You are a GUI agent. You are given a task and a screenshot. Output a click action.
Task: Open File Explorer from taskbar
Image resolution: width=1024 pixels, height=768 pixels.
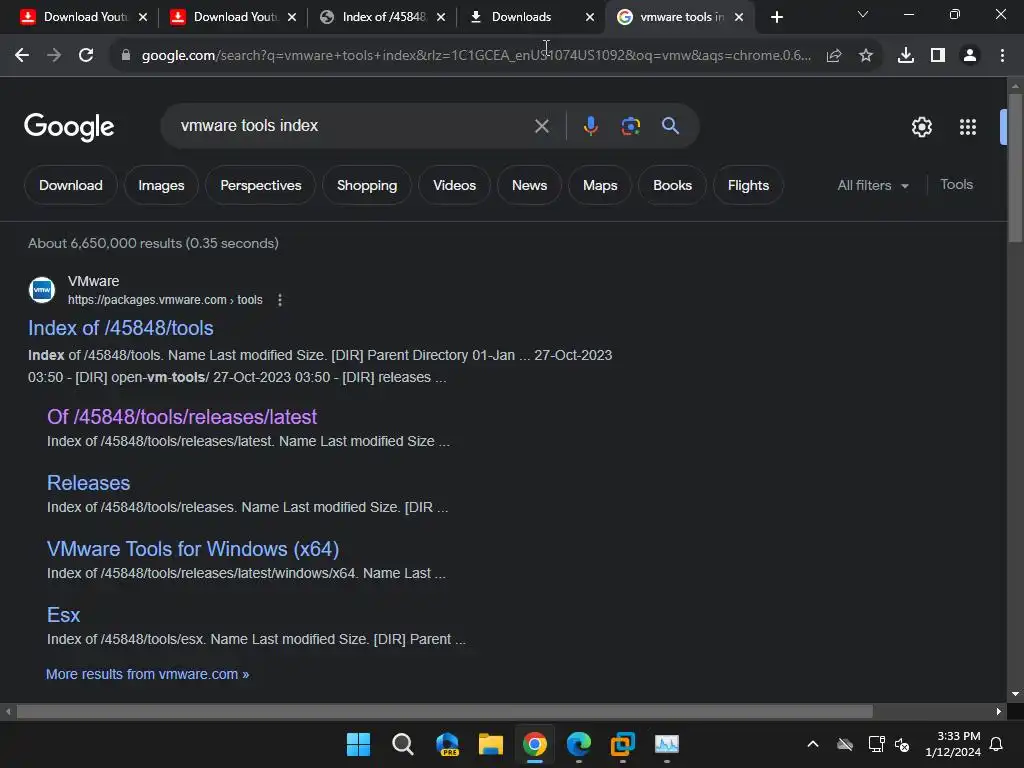coord(490,744)
